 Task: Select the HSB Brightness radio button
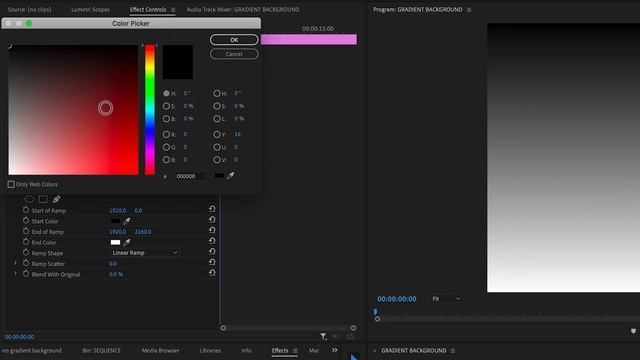click(x=166, y=119)
